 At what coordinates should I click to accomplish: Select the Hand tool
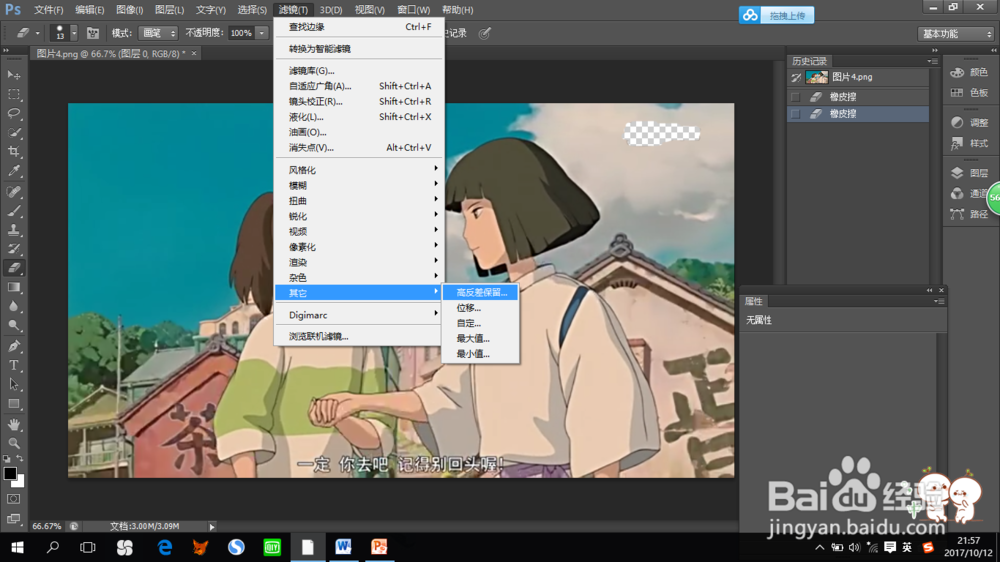[13, 424]
